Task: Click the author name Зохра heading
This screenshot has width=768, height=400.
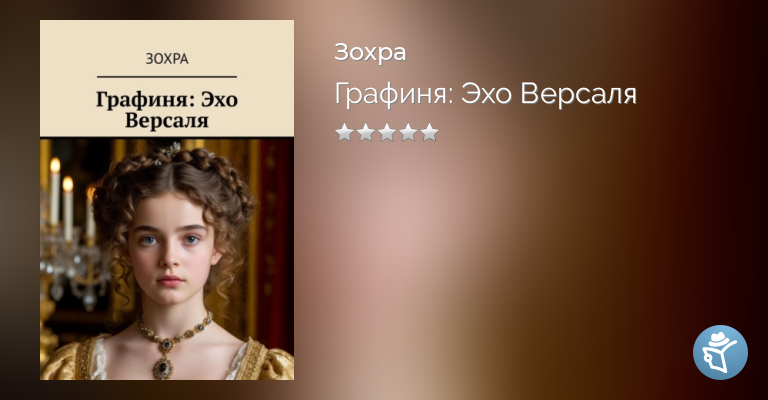Action: (370, 52)
